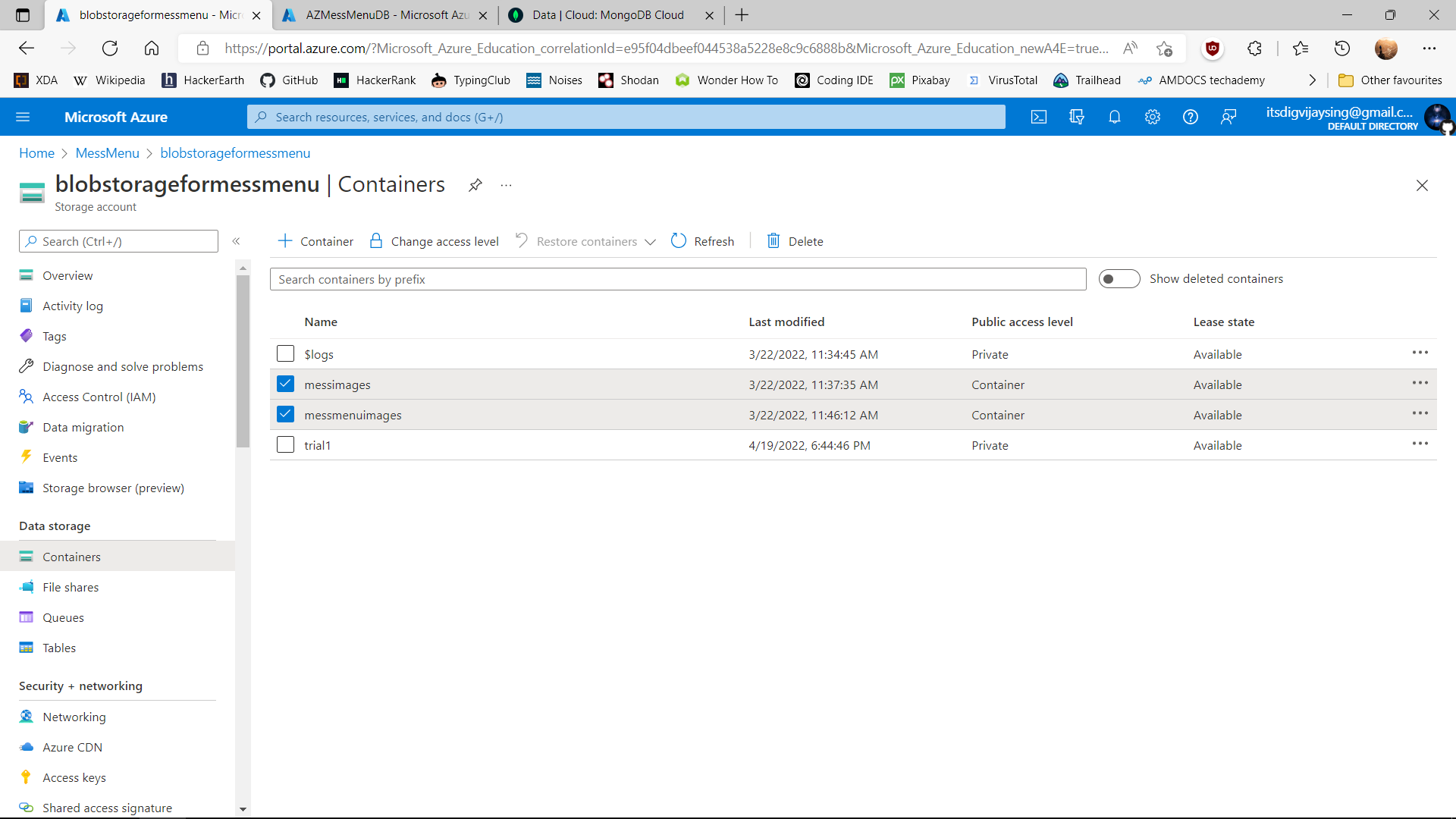1456x819 pixels.
Task: Click the Search containers by prefix field
Action: pos(677,278)
